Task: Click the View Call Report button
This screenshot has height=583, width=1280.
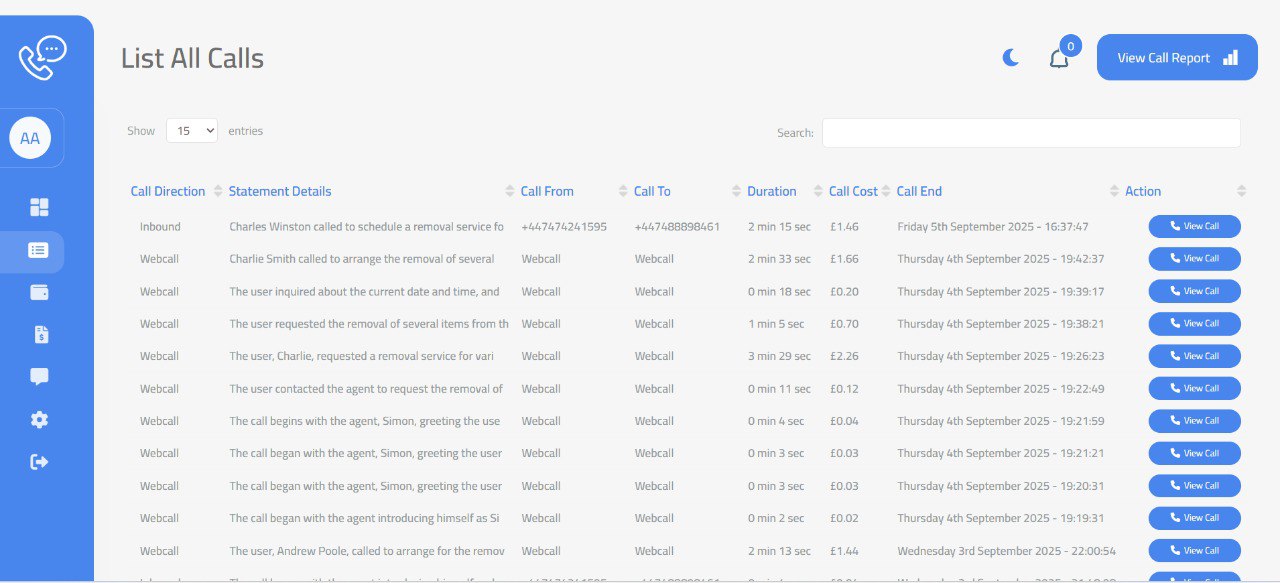Action: pyautogui.click(x=1177, y=57)
